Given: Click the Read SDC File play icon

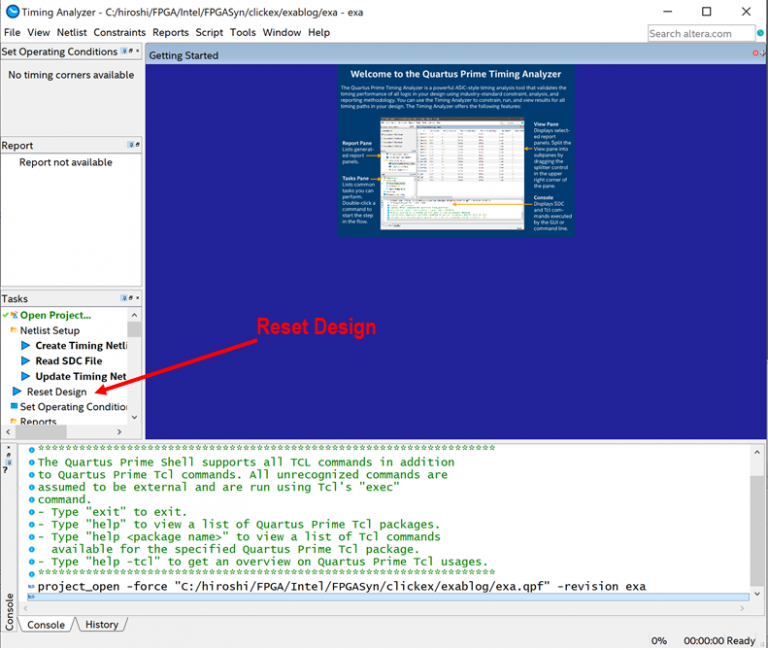Looking at the screenshot, I should (x=26, y=361).
